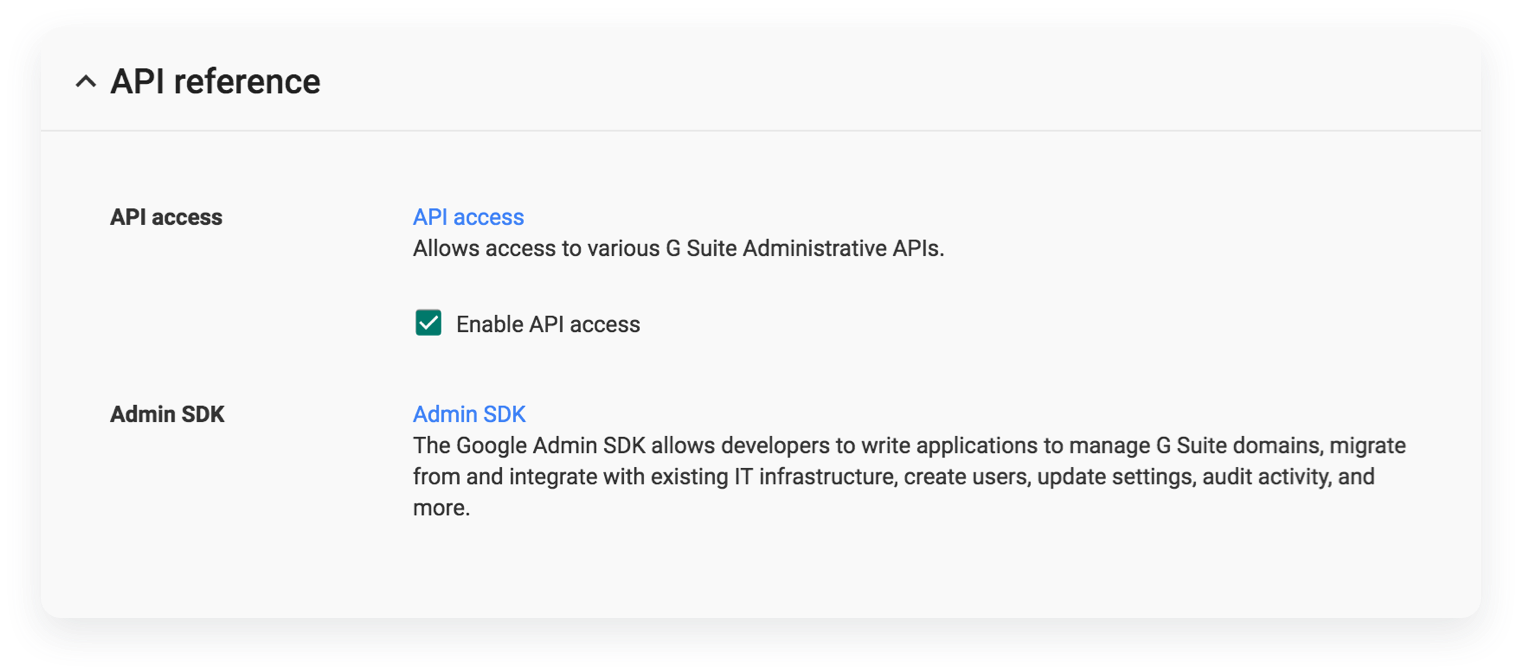The width and height of the screenshot is (1517, 668).
Task: Click the API access description sentence
Action: point(678,249)
